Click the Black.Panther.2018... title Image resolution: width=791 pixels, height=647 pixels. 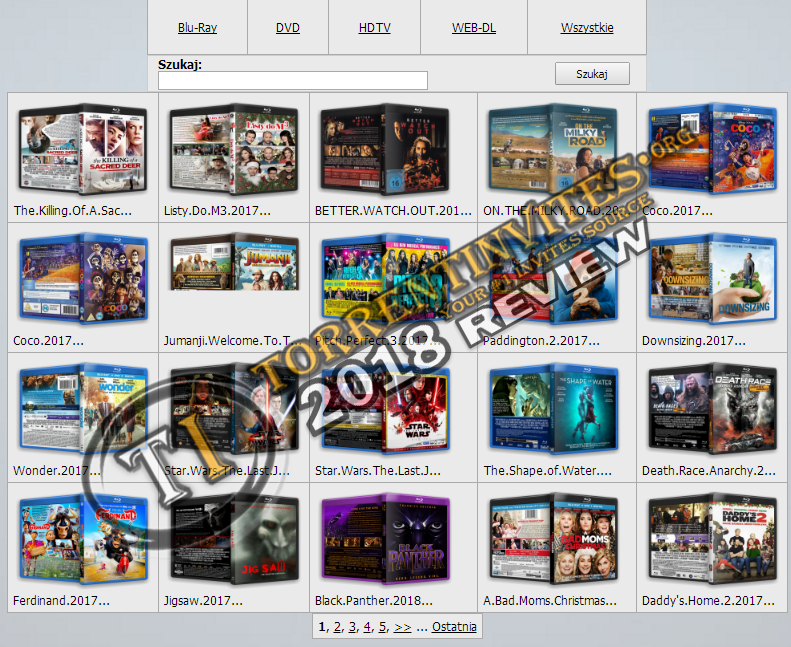tap(374, 601)
